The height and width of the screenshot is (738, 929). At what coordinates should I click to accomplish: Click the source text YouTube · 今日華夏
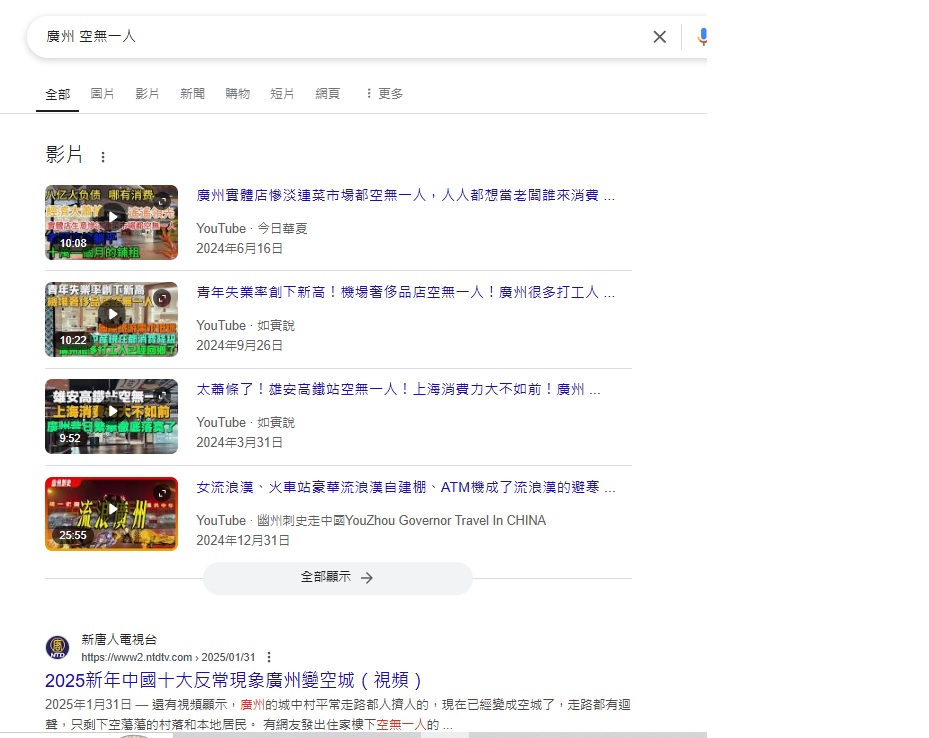tap(252, 229)
